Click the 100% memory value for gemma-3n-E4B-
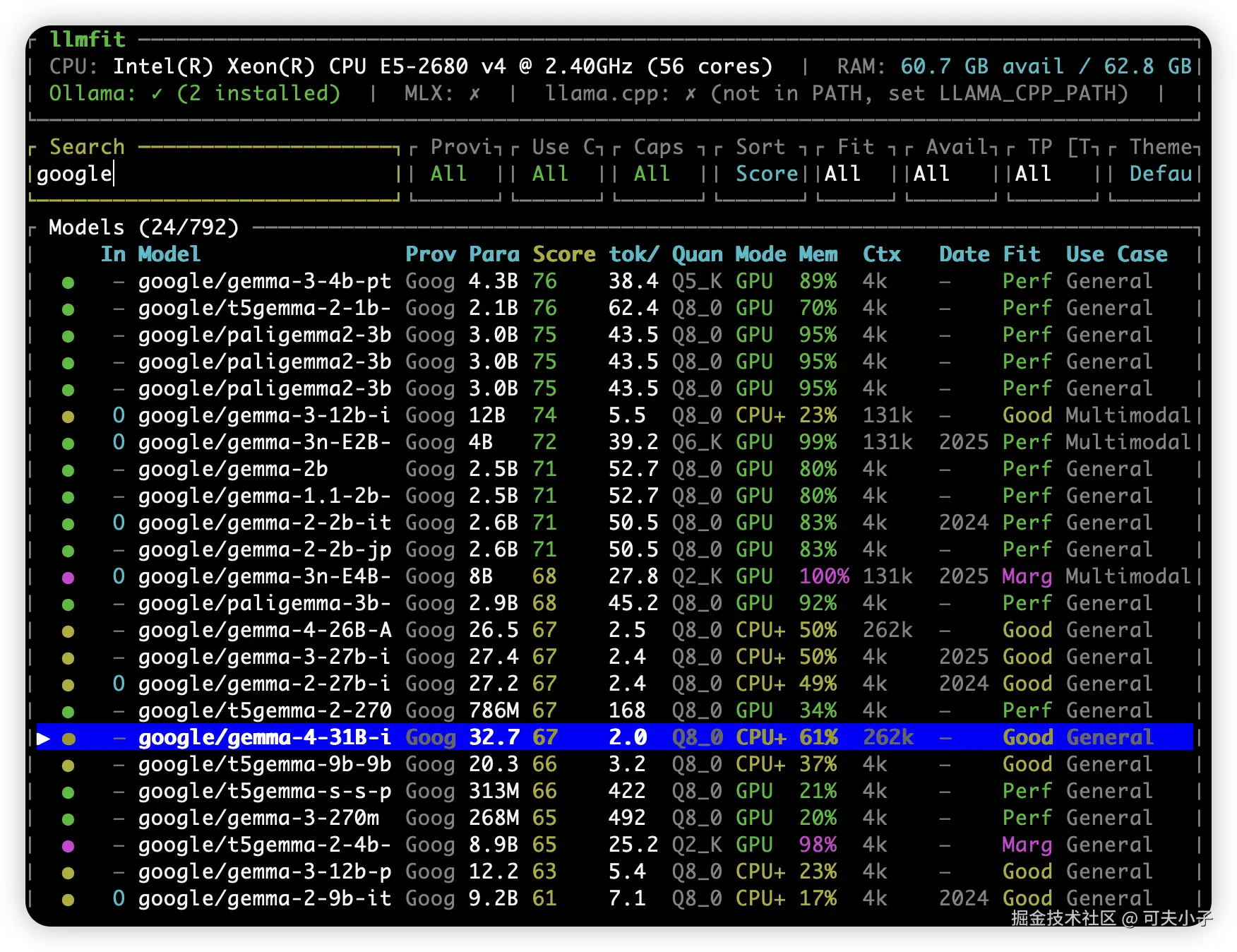Viewport: 1237px width, 952px height. point(825,576)
